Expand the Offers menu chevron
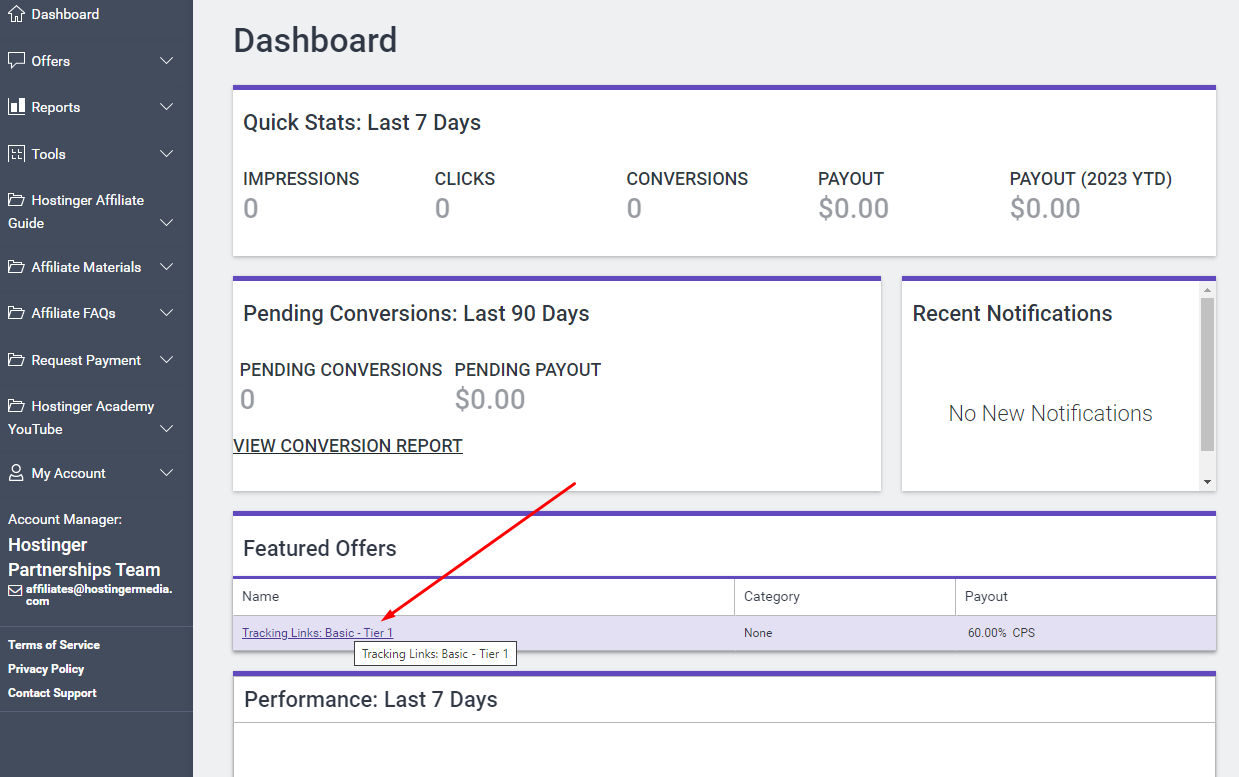 pyautogui.click(x=167, y=61)
